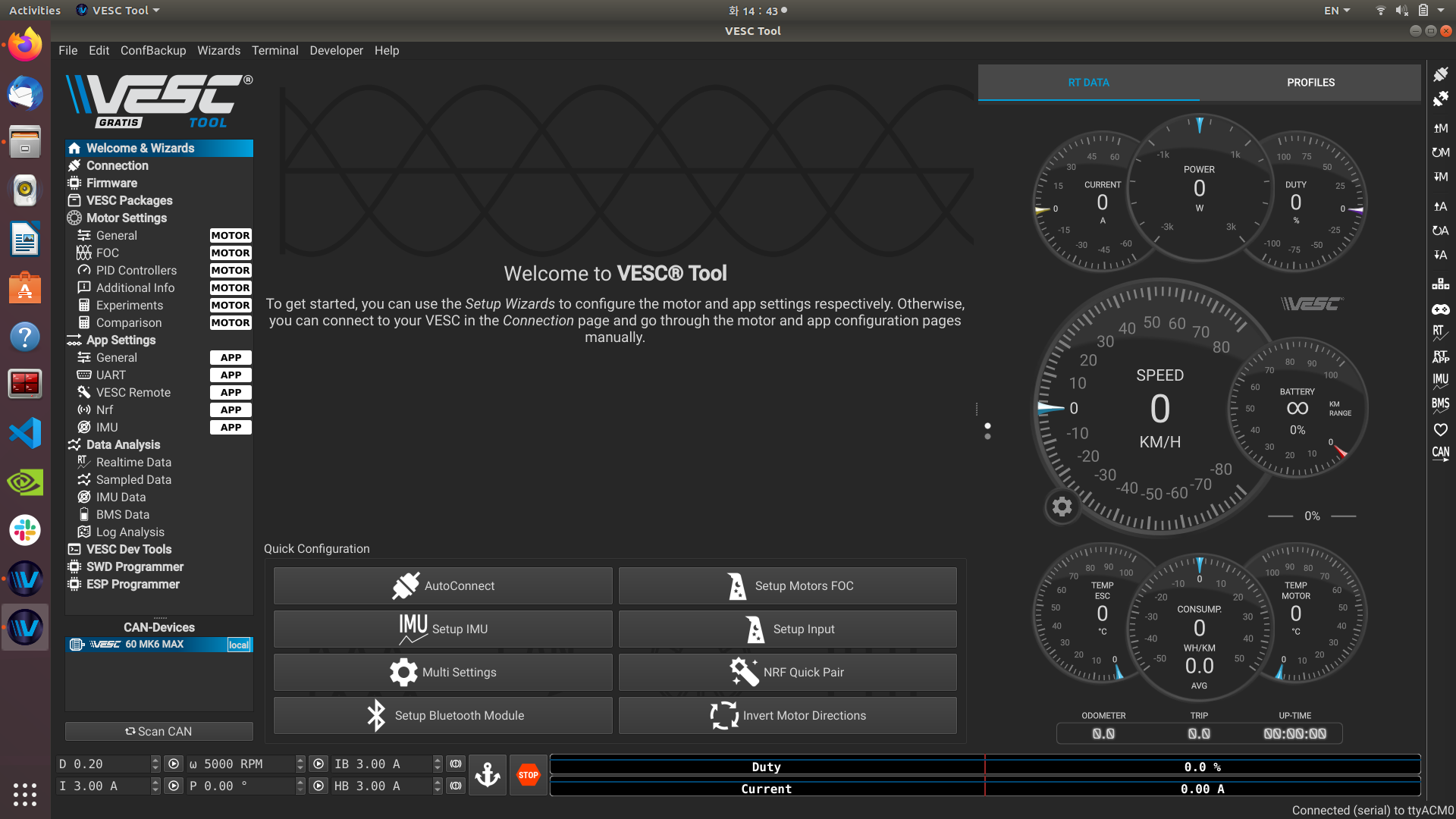Start NRF Quick Pair
The height and width of the screenshot is (819, 1456).
(787, 672)
